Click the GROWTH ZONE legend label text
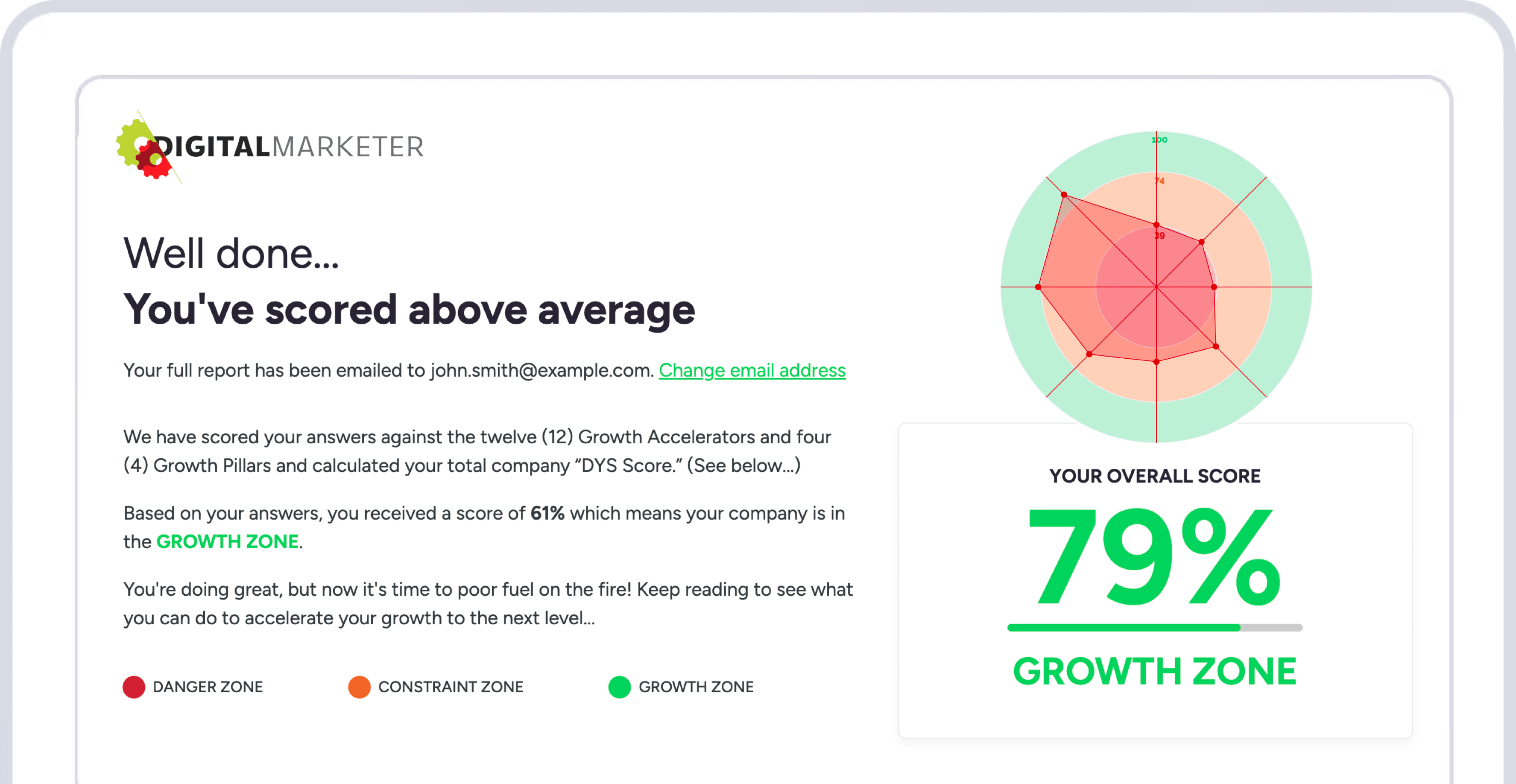The image size is (1516, 784). (x=696, y=687)
